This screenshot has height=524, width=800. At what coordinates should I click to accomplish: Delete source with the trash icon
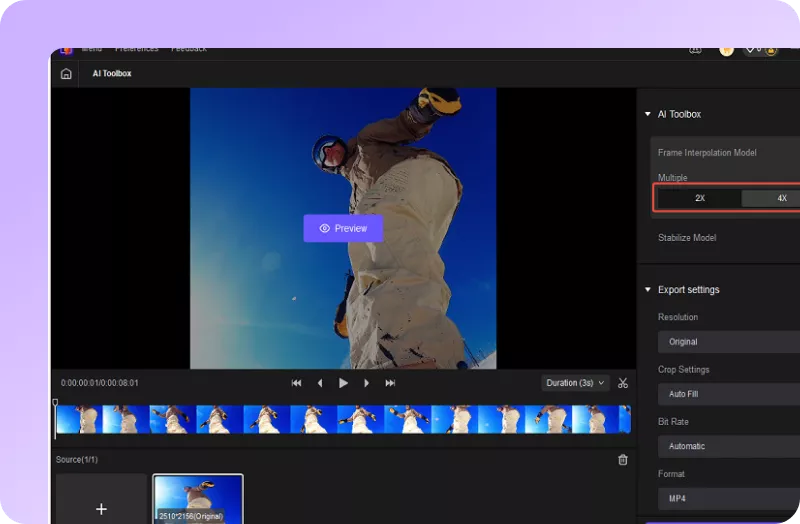point(622,460)
